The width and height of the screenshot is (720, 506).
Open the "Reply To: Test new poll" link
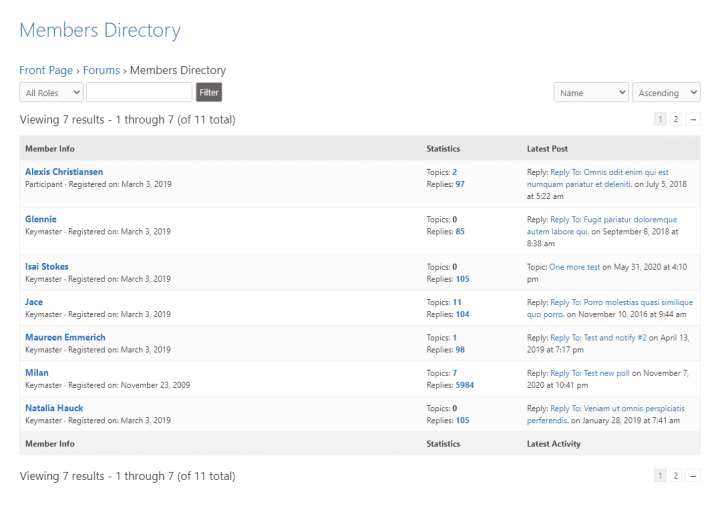590,373
